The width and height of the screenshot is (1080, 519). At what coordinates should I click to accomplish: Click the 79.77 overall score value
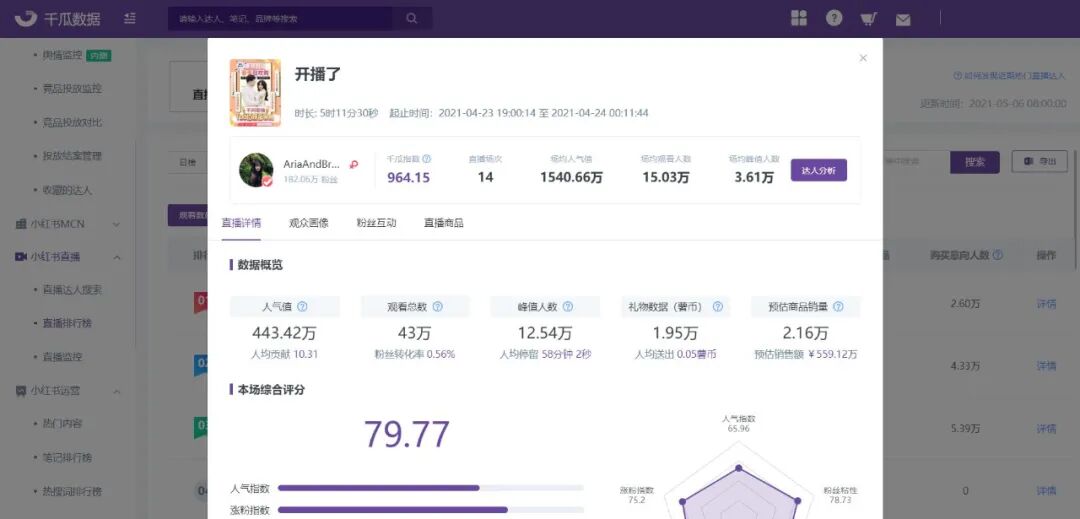(406, 434)
